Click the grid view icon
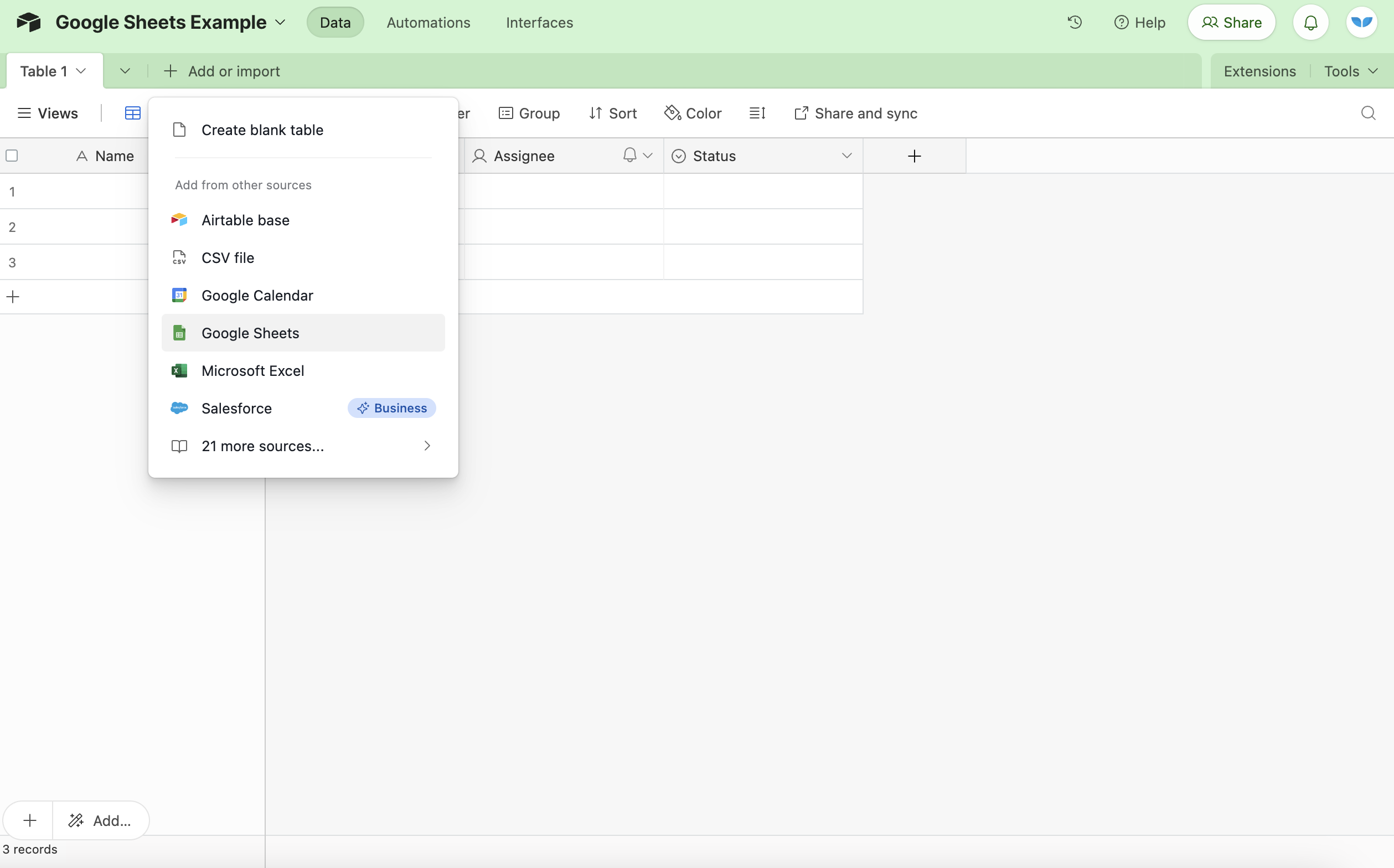 pyautogui.click(x=133, y=113)
